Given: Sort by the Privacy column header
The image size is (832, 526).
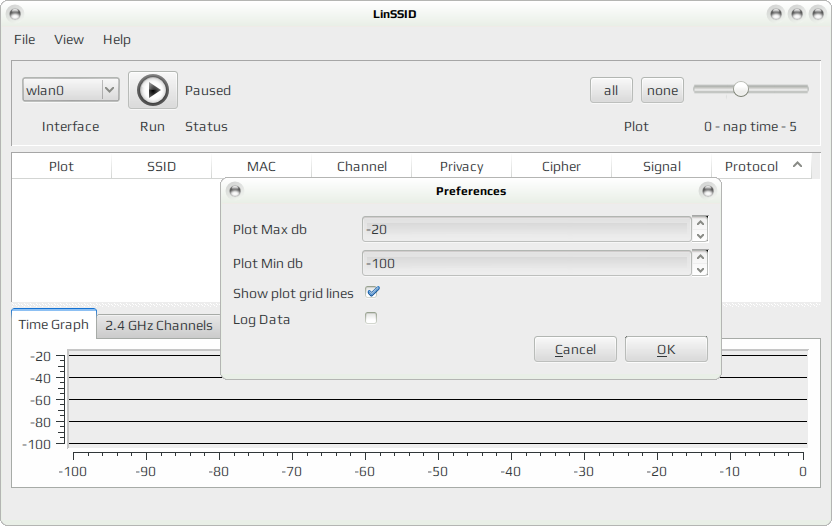Looking at the screenshot, I should coord(462,167).
